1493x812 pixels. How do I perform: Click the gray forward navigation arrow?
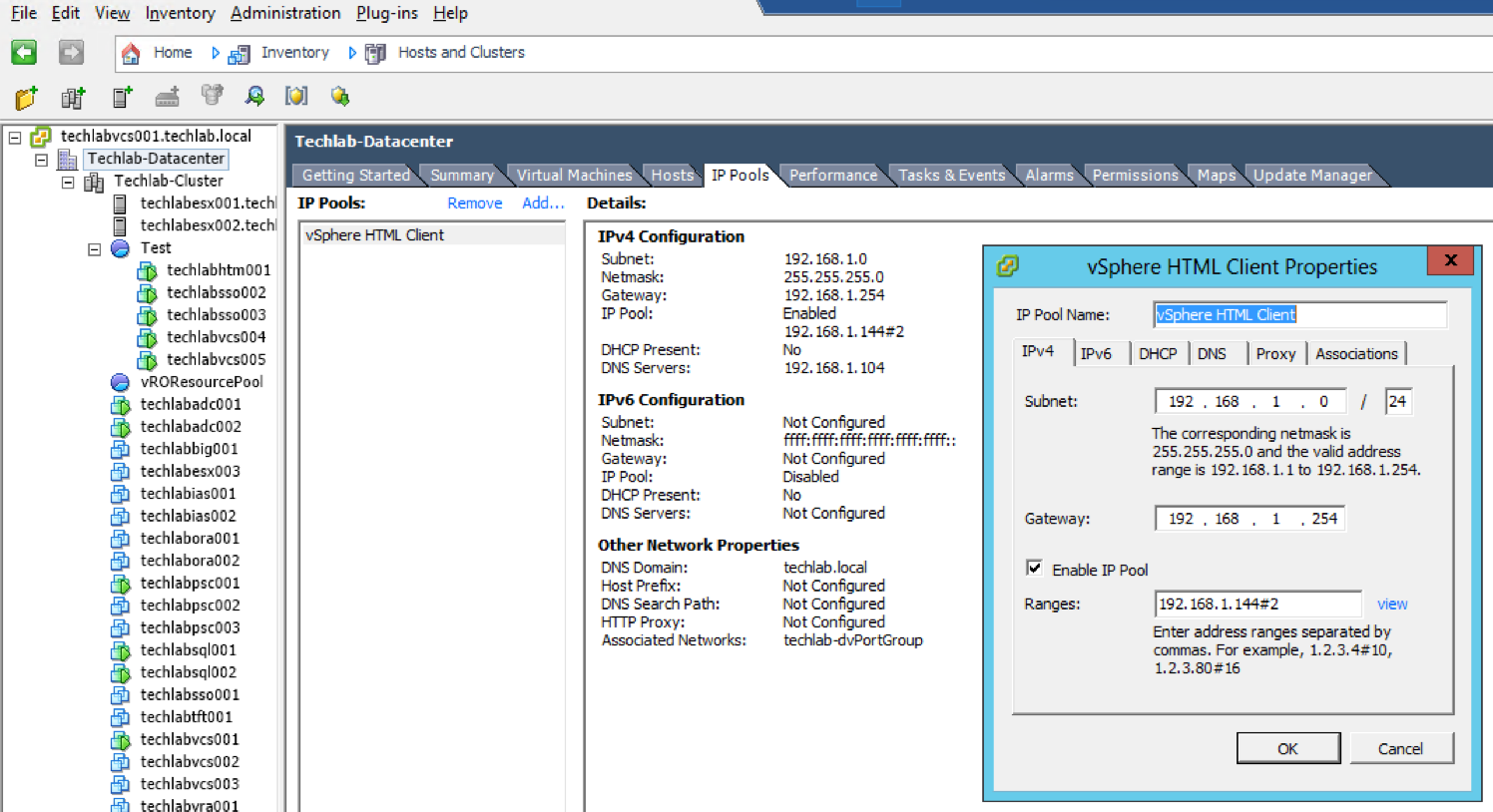tap(71, 52)
